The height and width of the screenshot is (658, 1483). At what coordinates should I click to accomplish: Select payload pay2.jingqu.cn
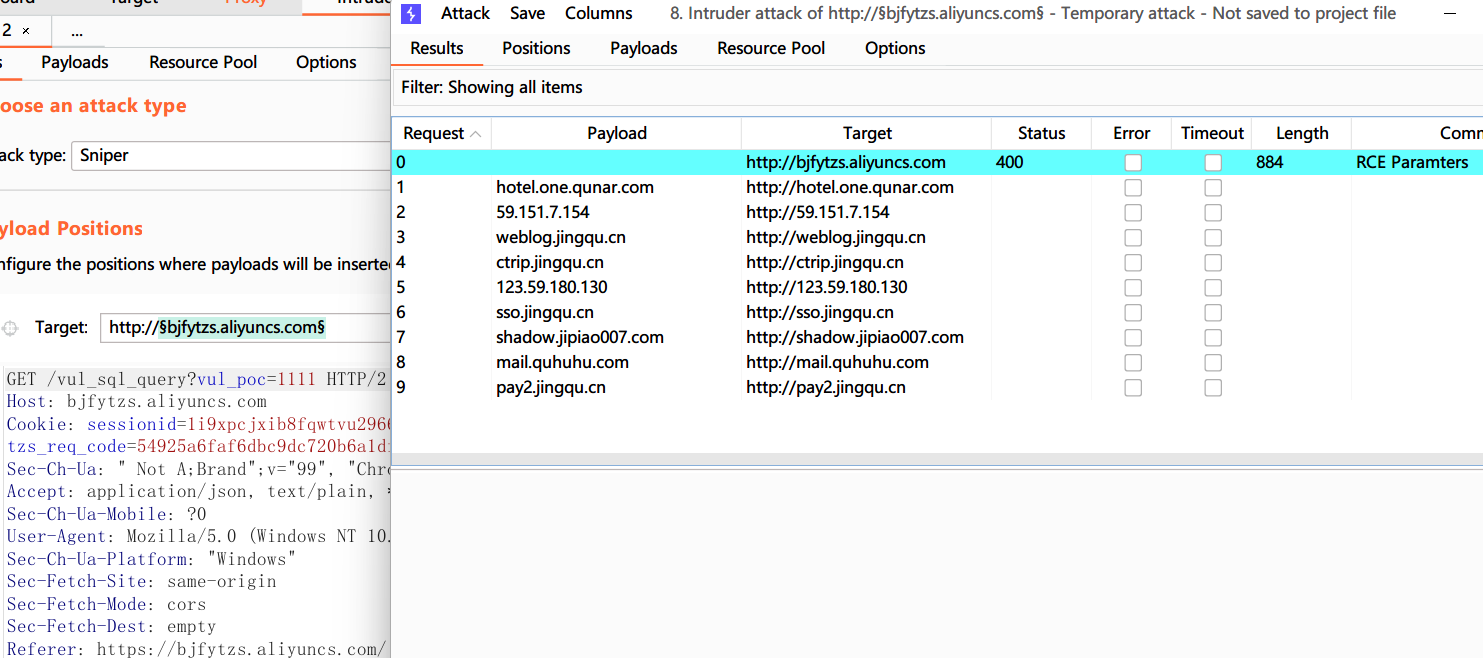(x=551, y=387)
